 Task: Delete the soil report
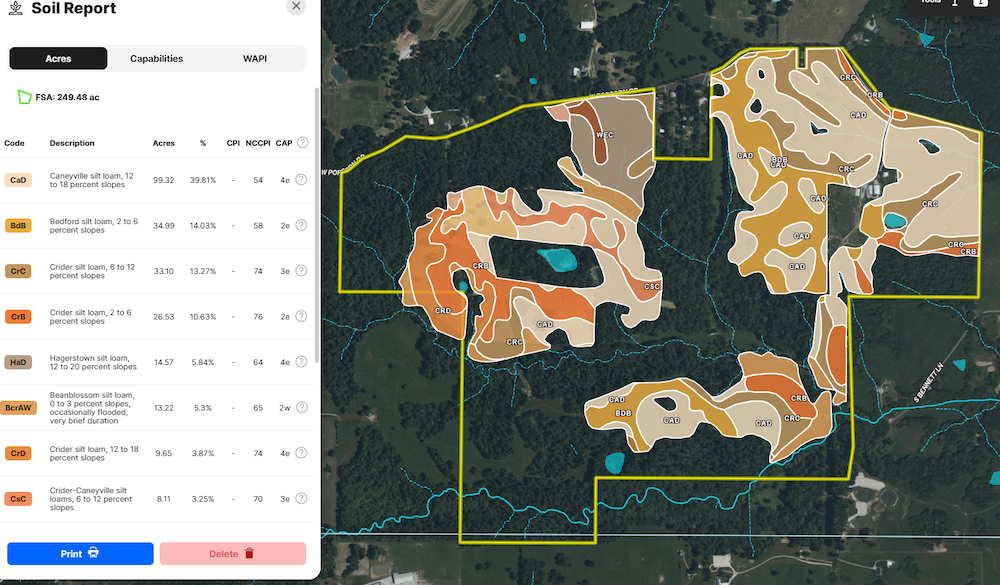pyautogui.click(x=232, y=554)
